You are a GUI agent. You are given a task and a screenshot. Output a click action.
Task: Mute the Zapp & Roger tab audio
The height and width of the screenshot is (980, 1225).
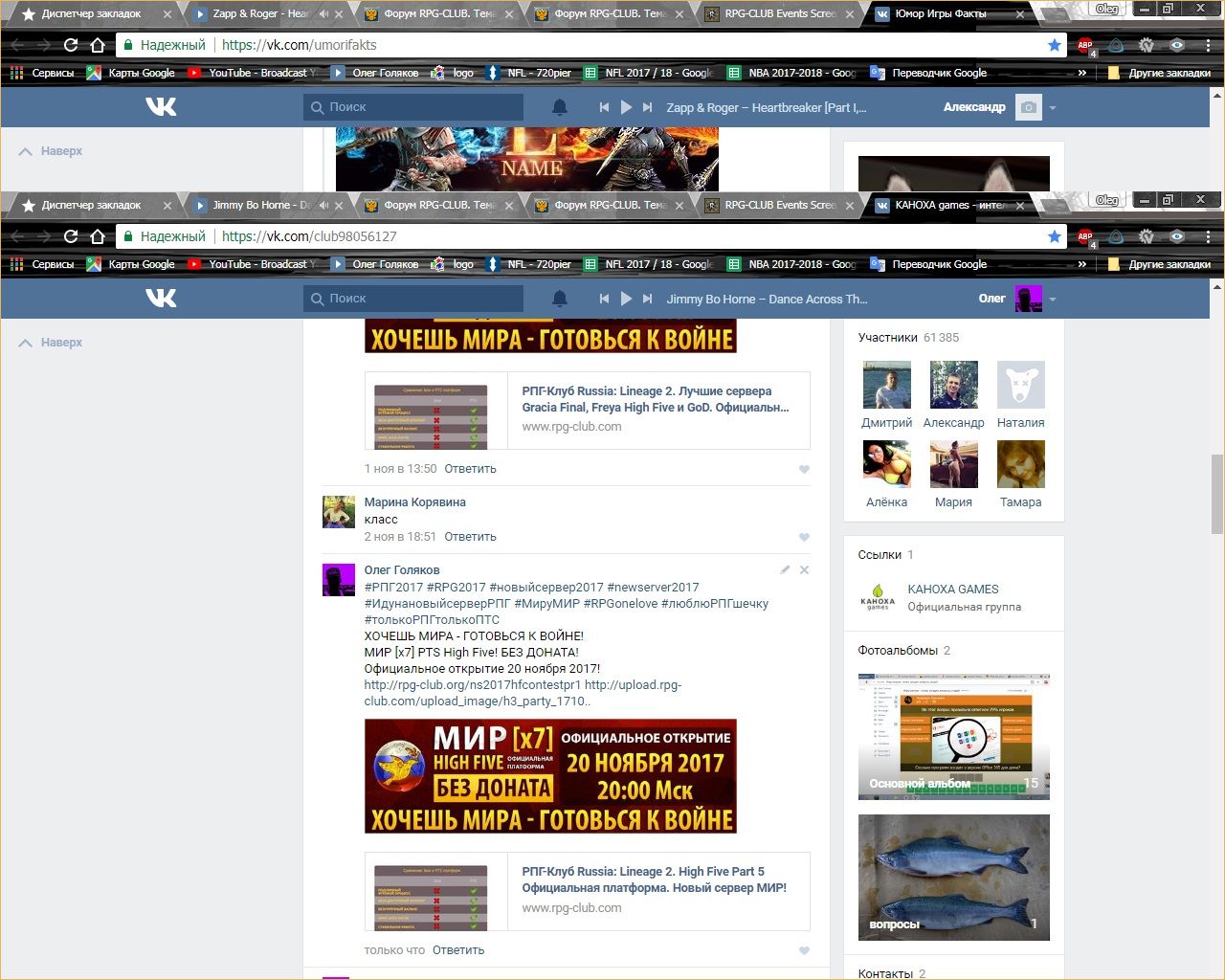323,14
